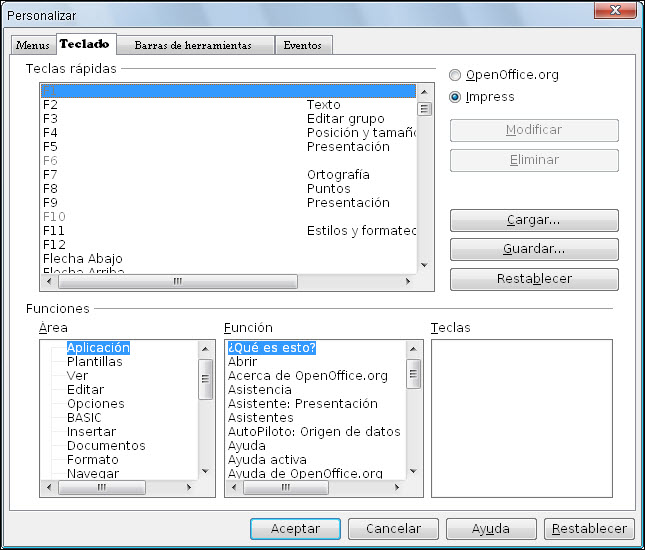The width and height of the screenshot is (645, 550).
Task: Close the Personalizar dialog
Action: 615,10
